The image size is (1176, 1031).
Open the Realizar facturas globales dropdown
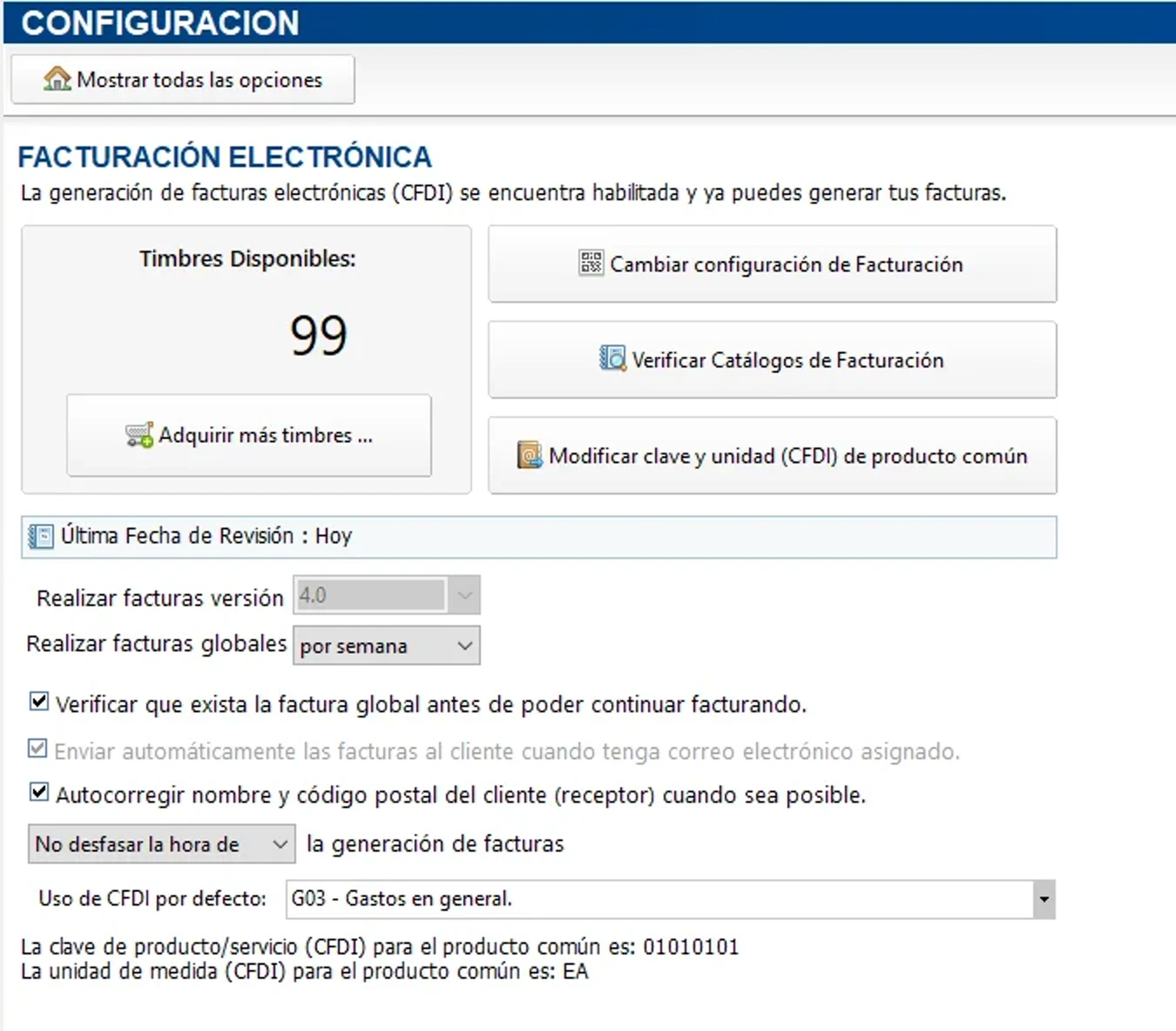coord(386,646)
